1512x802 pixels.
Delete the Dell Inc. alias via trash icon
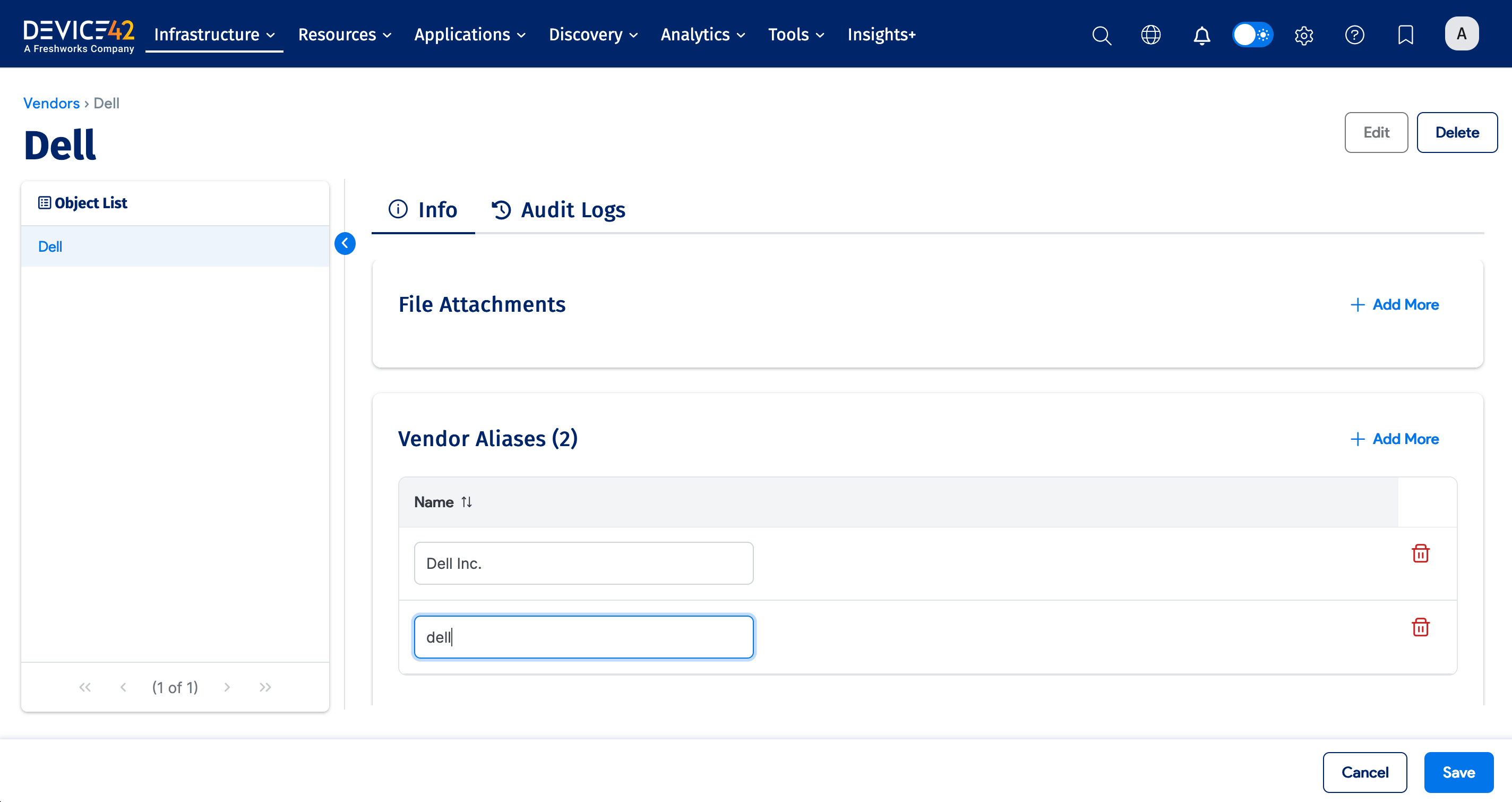(x=1421, y=553)
